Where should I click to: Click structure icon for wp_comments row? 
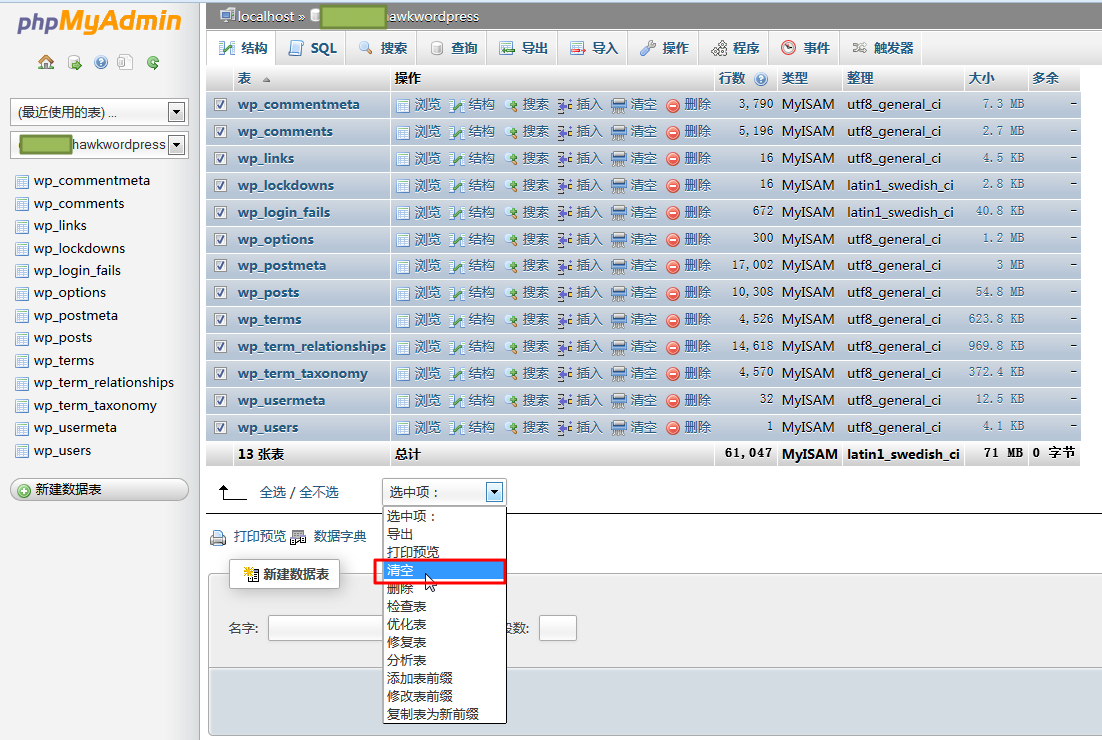coord(457,132)
